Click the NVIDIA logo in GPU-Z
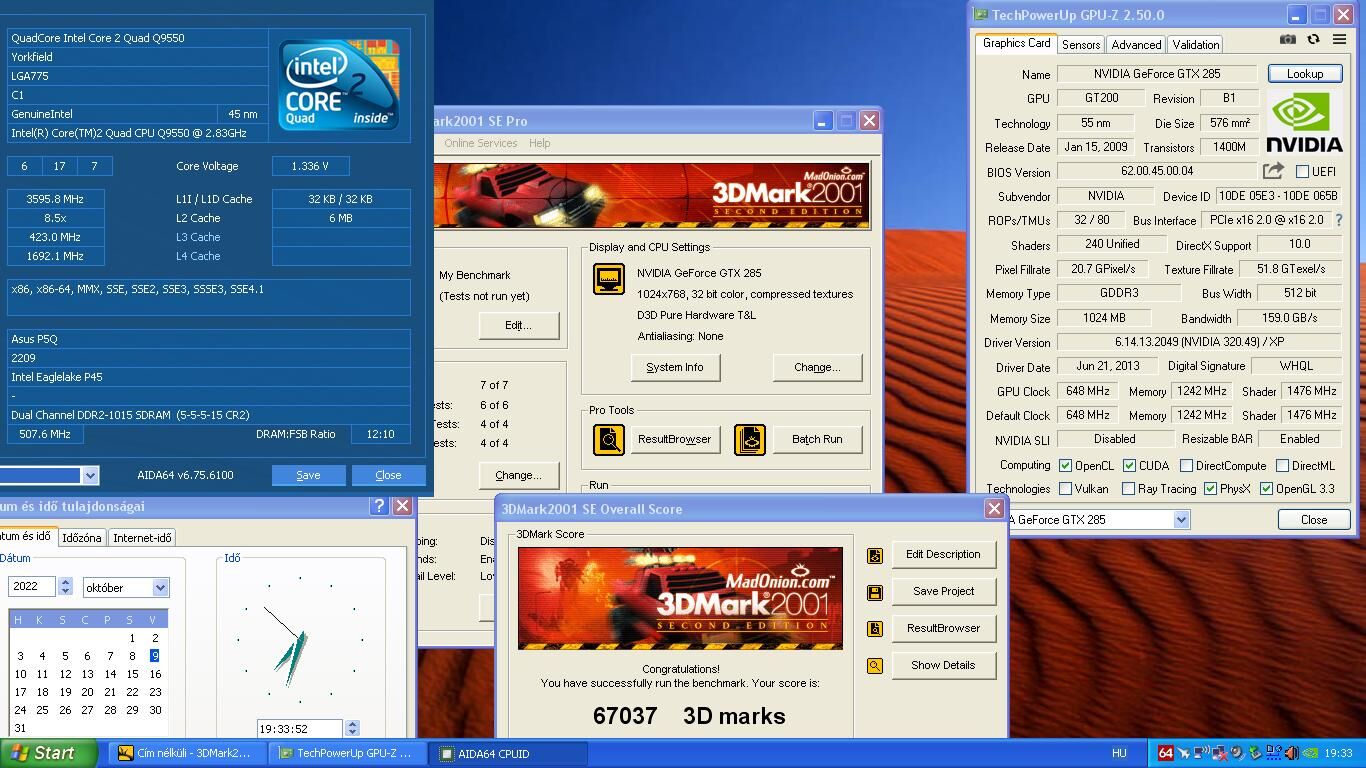This screenshot has height=768, width=1366. pos(1305,122)
